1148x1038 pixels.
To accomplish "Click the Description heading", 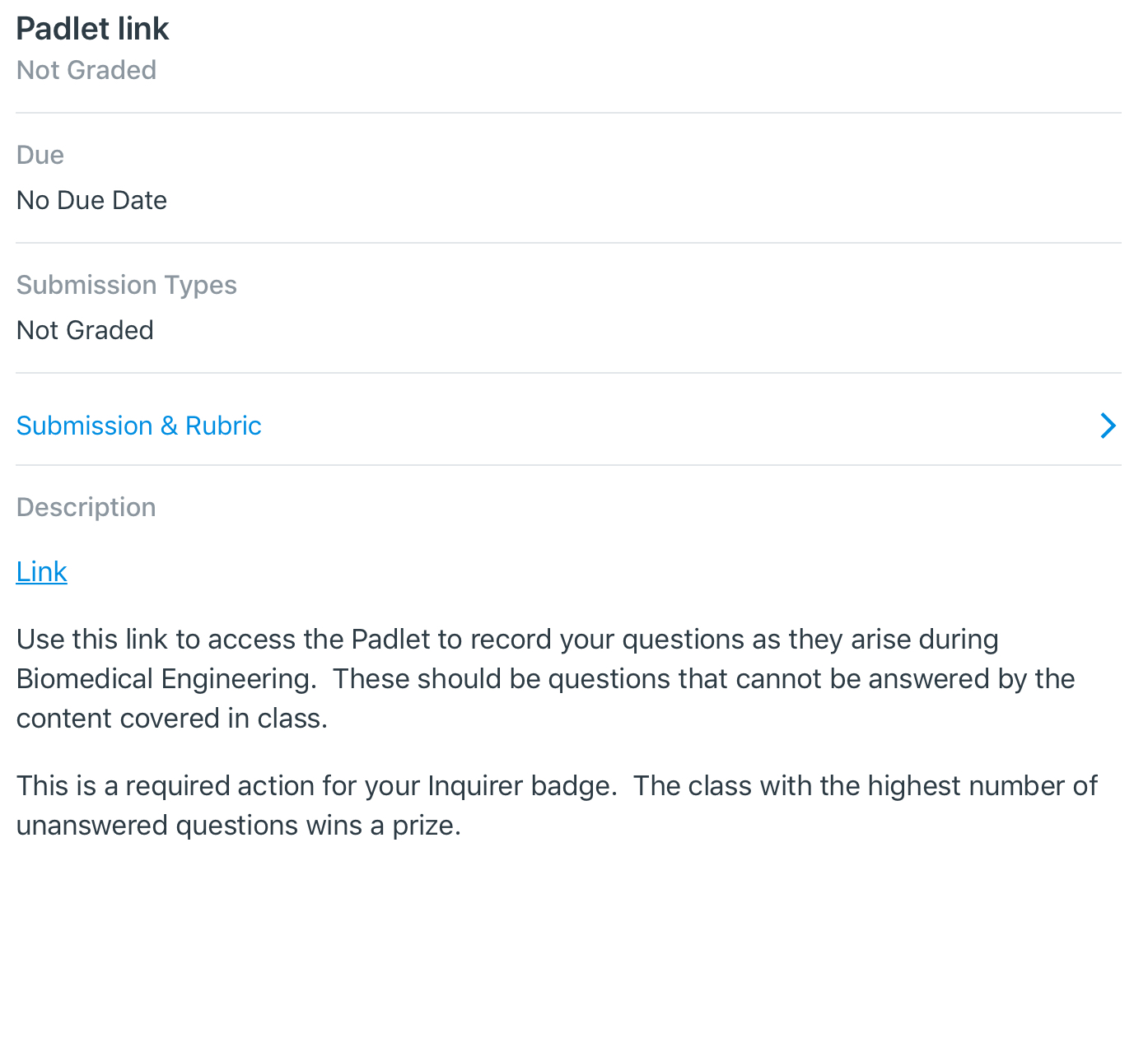I will (x=86, y=507).
